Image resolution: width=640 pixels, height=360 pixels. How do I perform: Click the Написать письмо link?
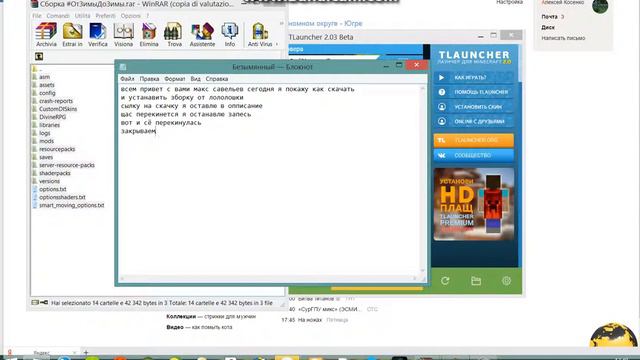click(x=563, y=38)
